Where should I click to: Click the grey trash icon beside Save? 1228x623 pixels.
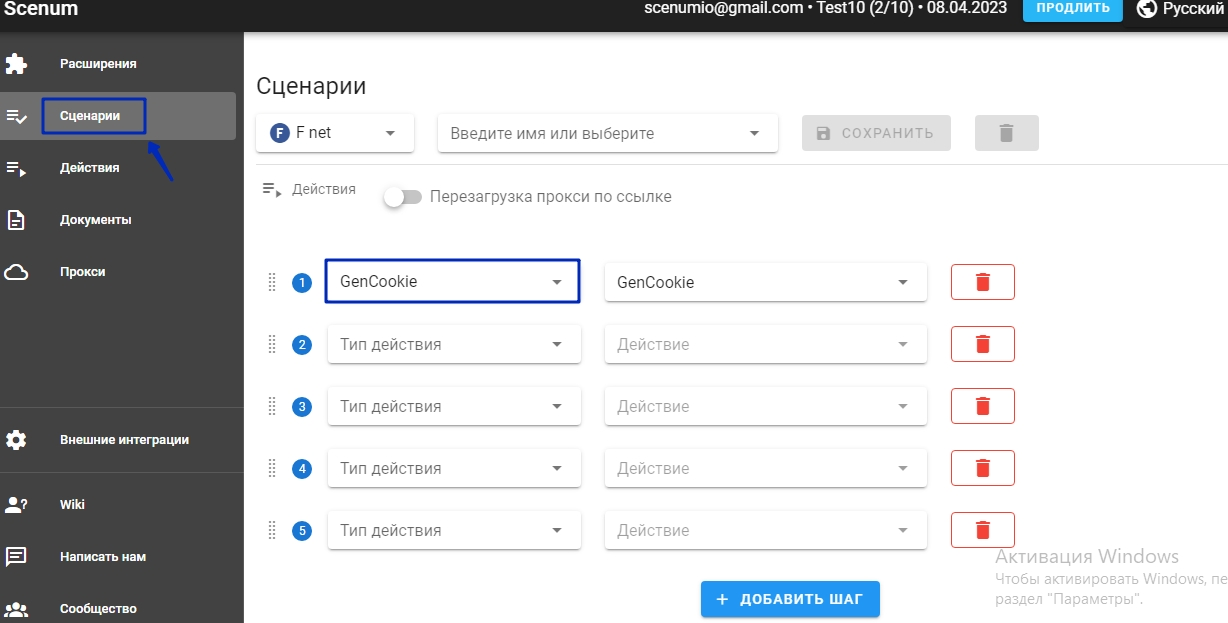pos(1006,133)
